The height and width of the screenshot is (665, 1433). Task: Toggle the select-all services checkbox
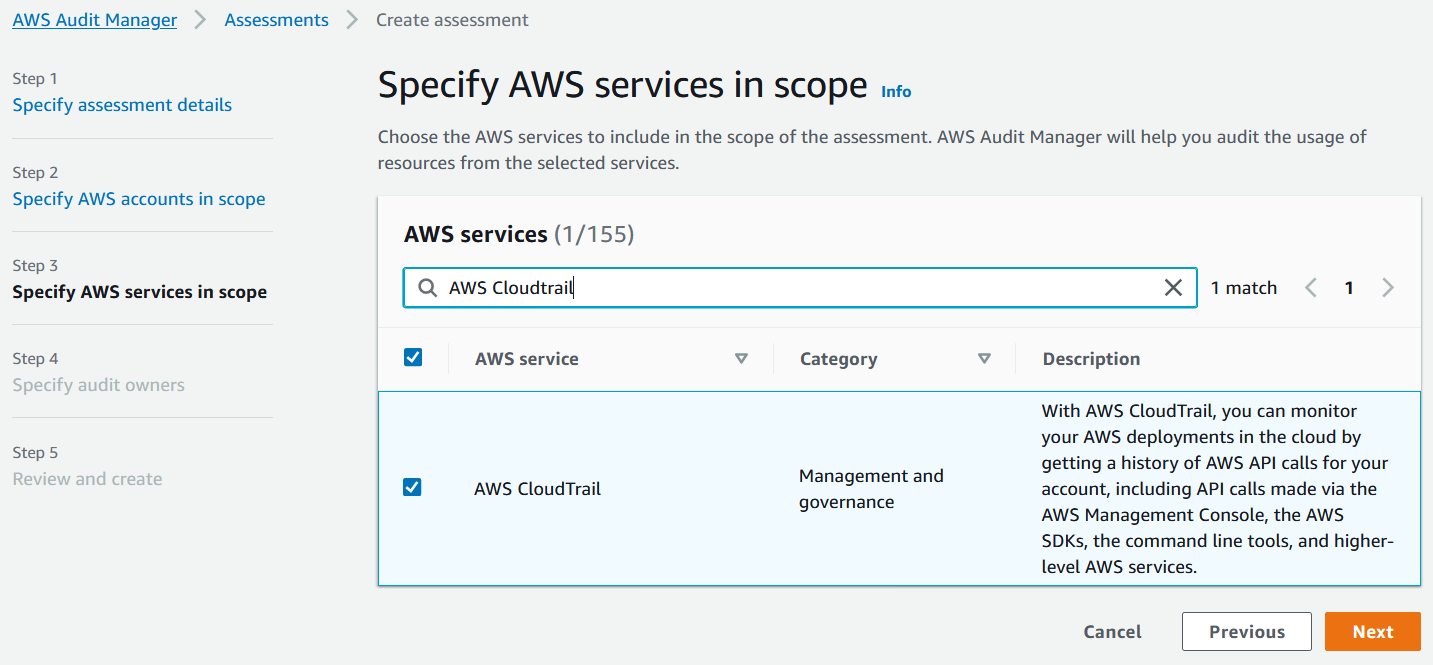[x=412, y=357]
